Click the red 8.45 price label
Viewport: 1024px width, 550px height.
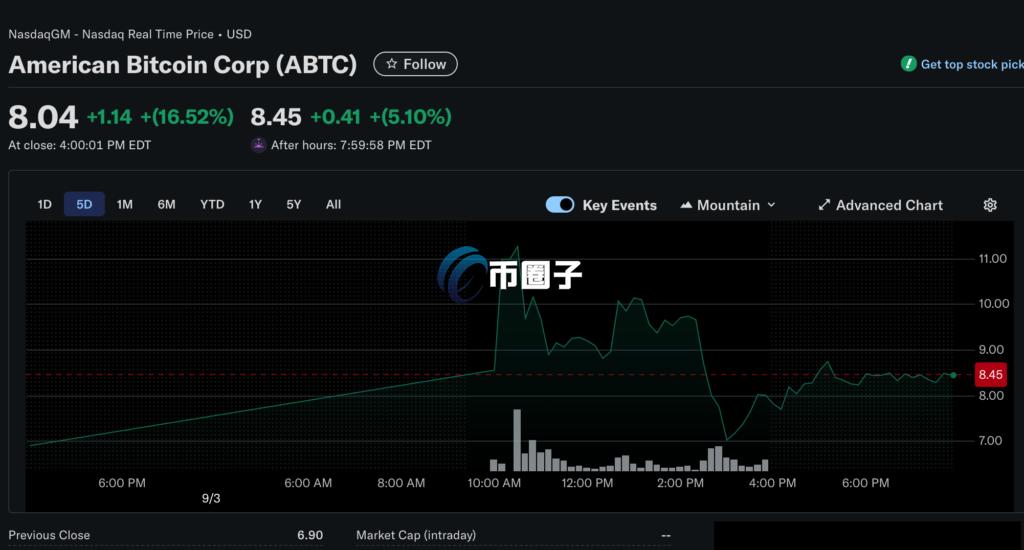click(x=990, y=375)
